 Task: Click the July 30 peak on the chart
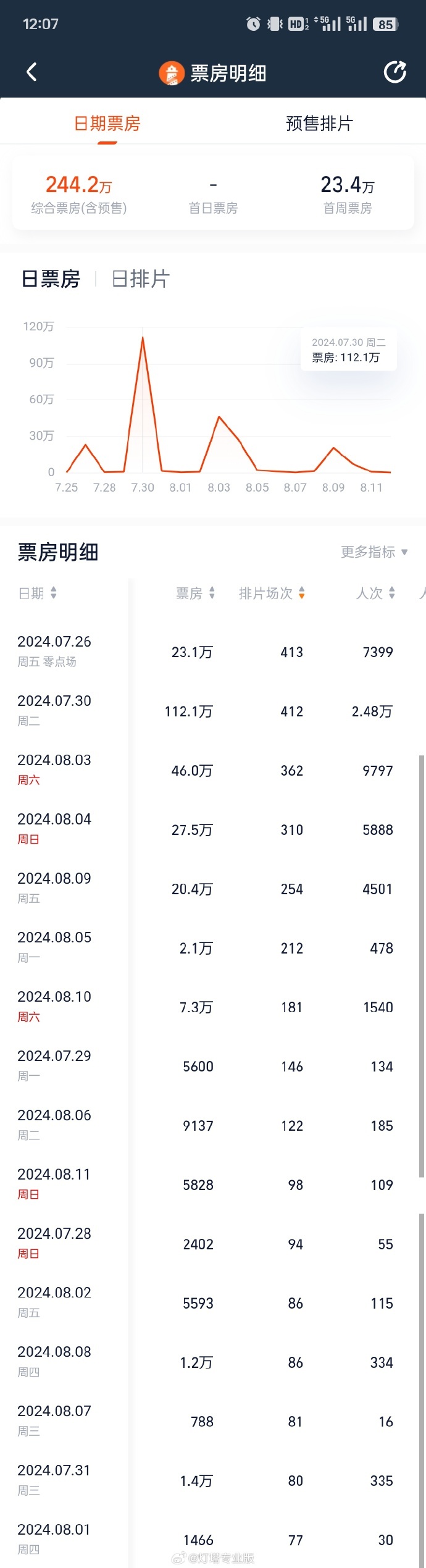point(143,338)
